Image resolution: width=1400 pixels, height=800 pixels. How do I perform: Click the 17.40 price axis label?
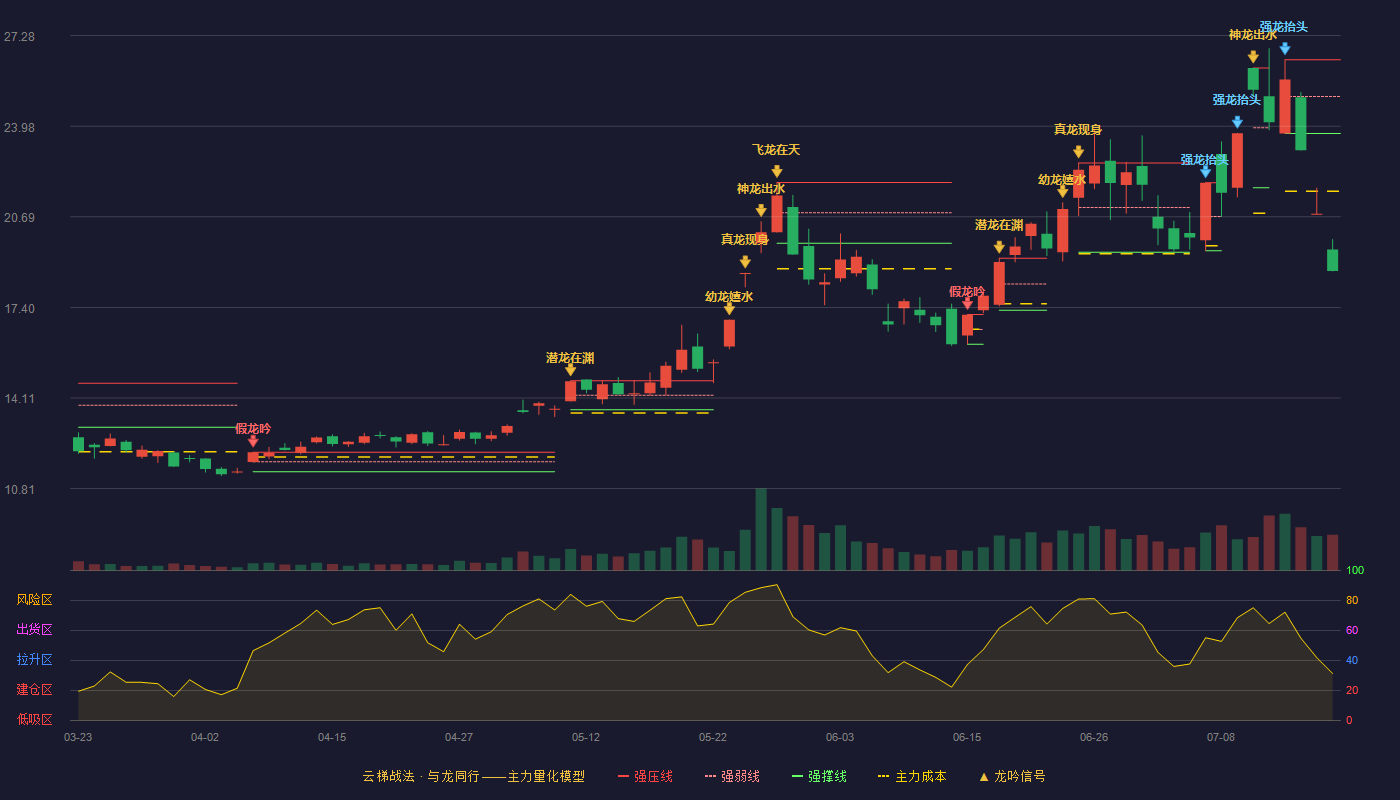(19, 308)
